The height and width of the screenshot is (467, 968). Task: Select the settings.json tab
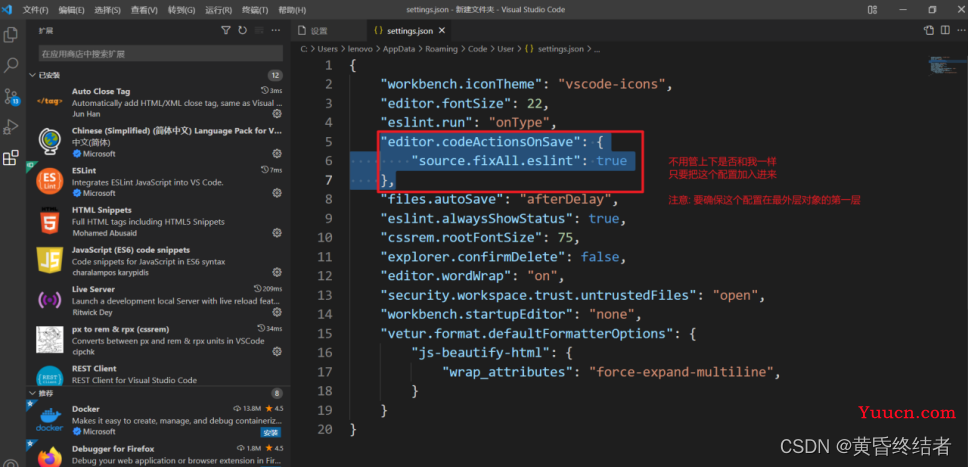(x=409, y=31)
